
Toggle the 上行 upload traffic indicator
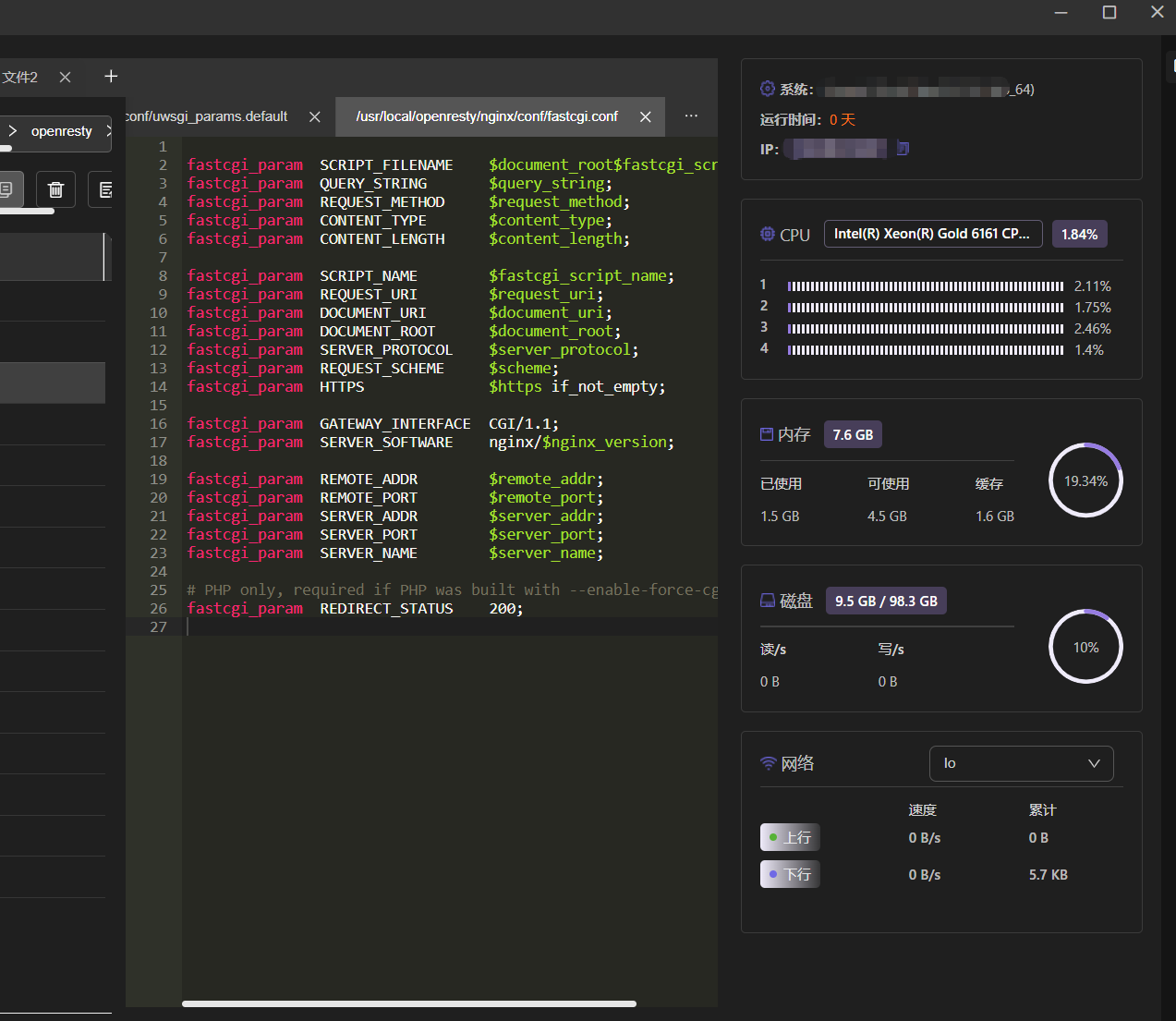790,837
